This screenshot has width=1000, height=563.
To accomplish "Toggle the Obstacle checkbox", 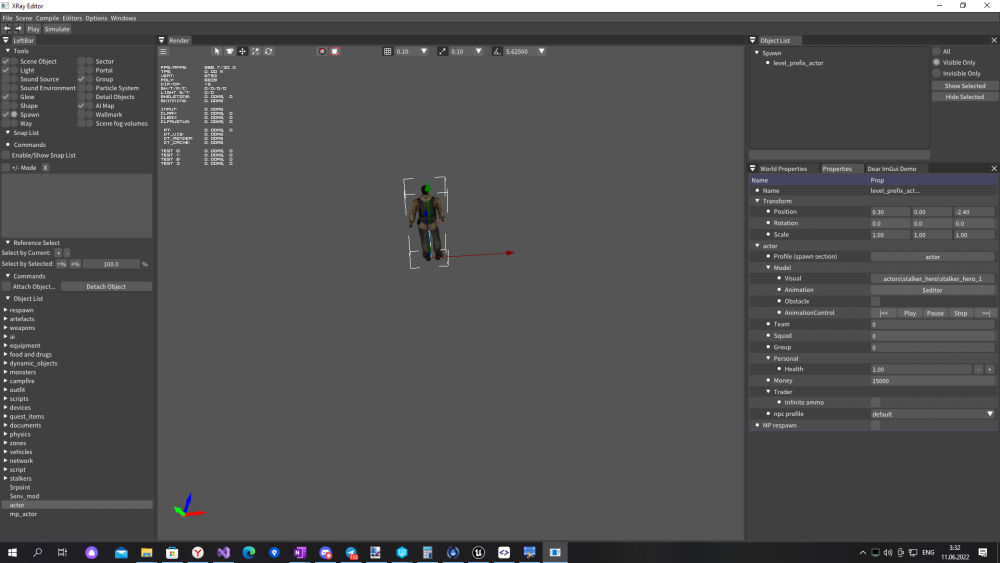I will [x=875, y=302].
